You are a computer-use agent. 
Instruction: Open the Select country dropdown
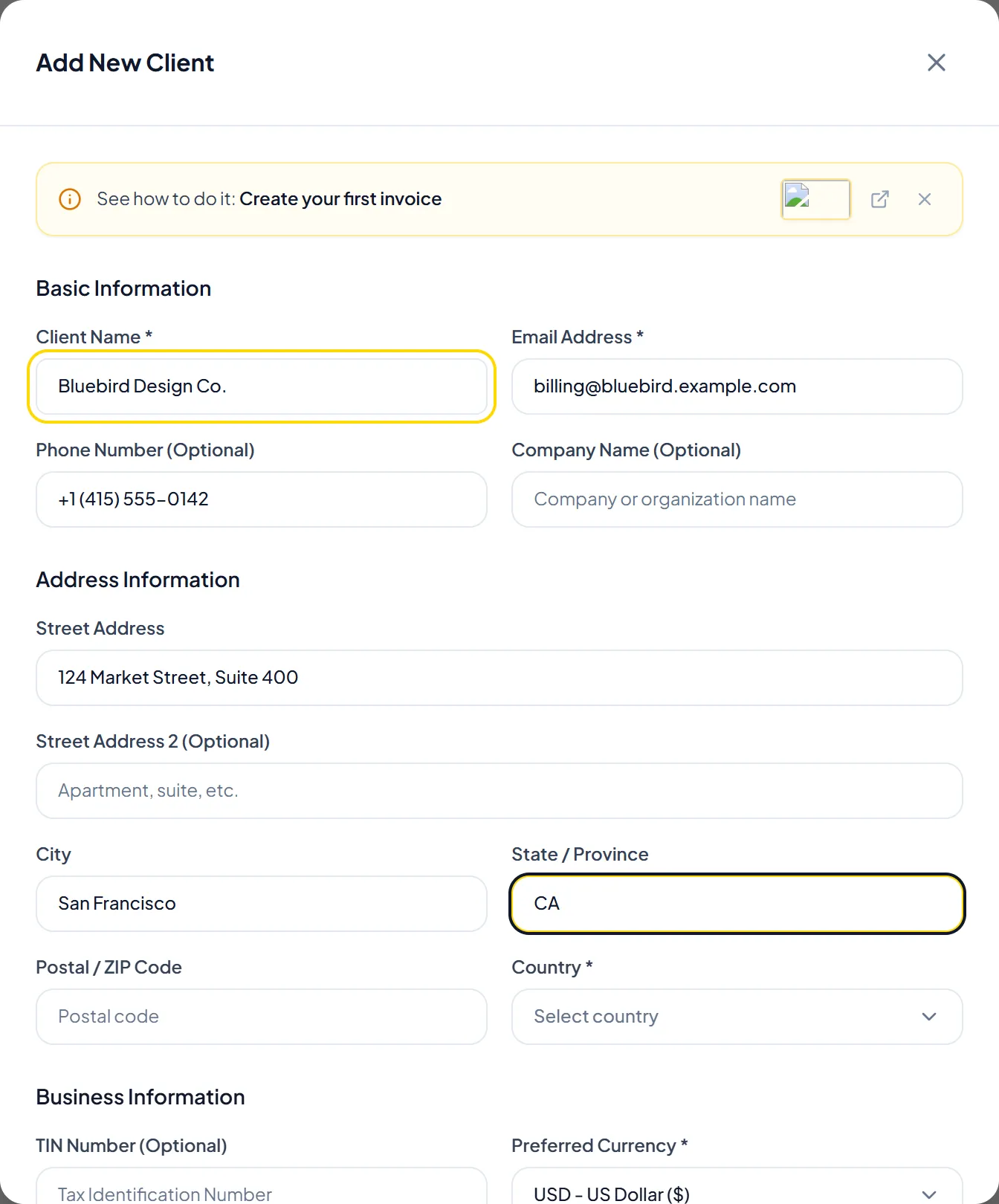pyautogui.click(x=737, y=1017)
